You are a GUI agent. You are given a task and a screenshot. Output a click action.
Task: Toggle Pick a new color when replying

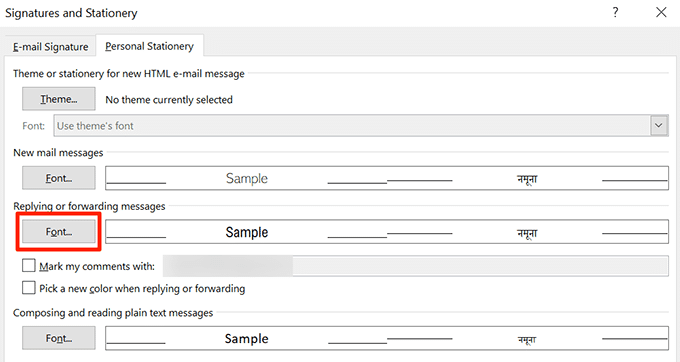tap(29, 287)
